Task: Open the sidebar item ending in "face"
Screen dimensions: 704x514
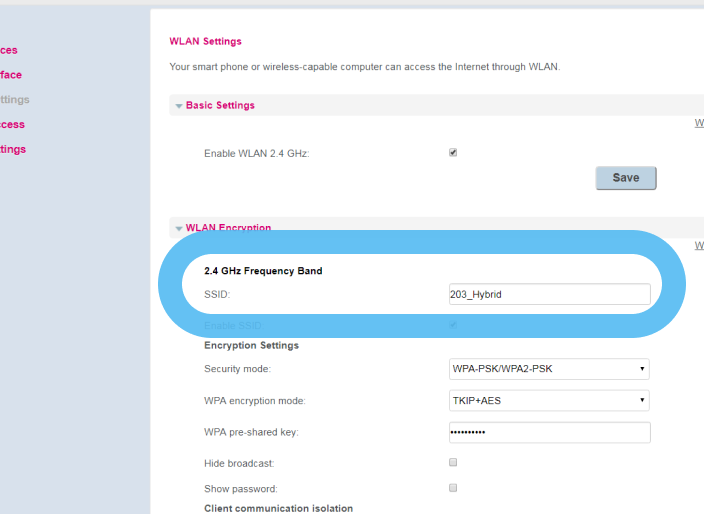Action: coord(10,75)
